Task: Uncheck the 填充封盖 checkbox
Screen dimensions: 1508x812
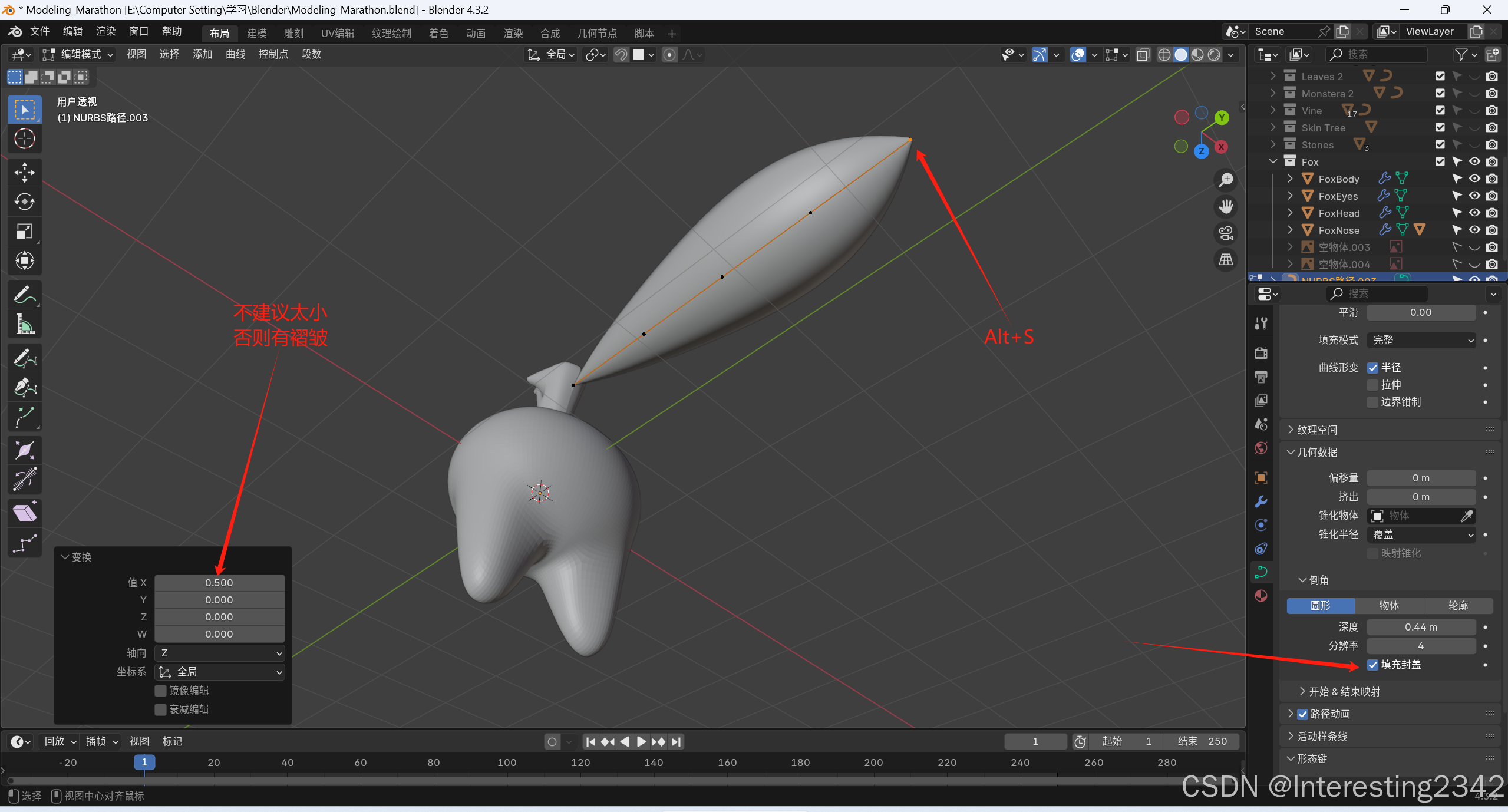Action: [x=1373, y=665]
